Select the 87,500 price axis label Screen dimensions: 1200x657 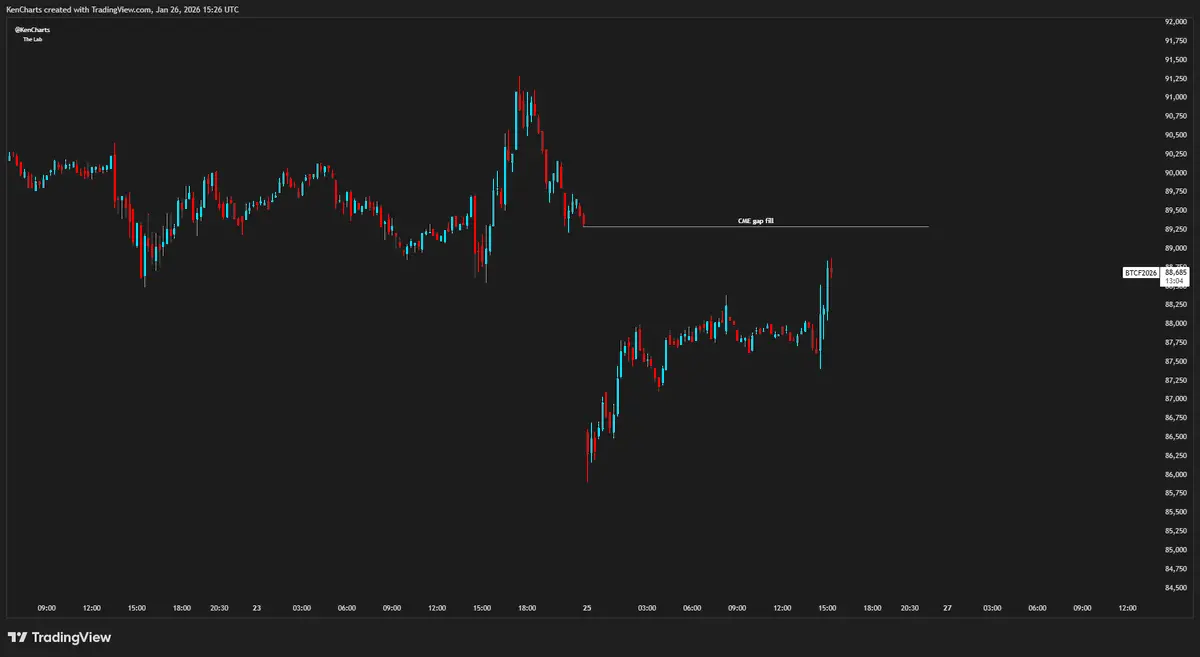click(1176, 362)
